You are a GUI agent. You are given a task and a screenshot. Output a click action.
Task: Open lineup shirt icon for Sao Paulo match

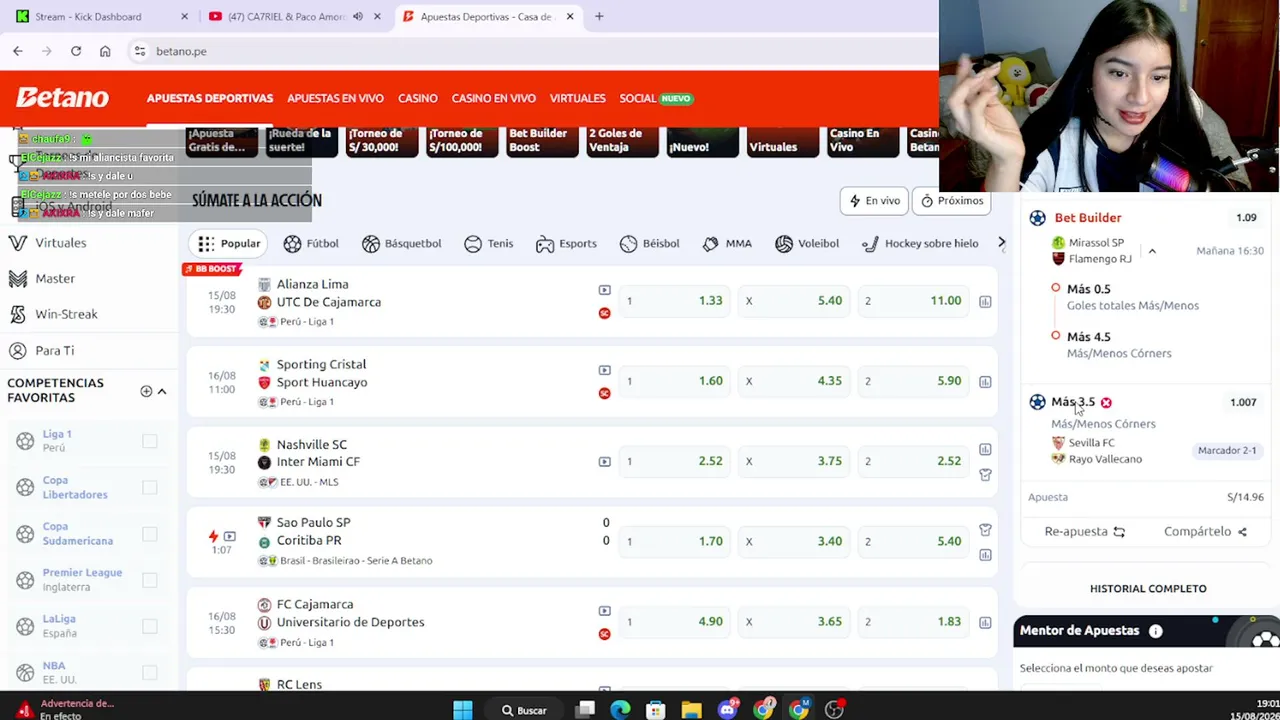[x=985, y=530]
